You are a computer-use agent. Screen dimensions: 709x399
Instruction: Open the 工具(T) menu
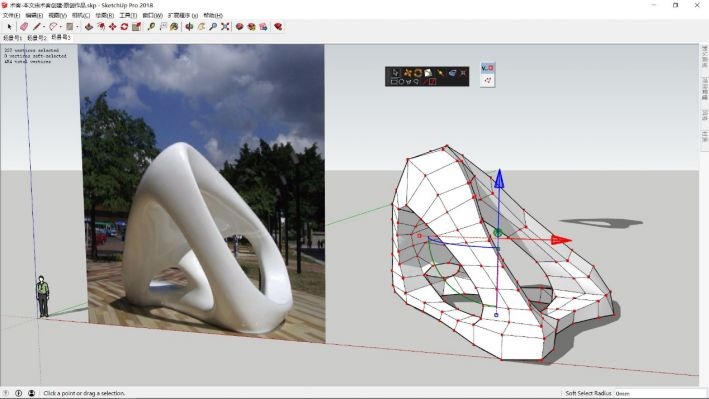(128, 15)
